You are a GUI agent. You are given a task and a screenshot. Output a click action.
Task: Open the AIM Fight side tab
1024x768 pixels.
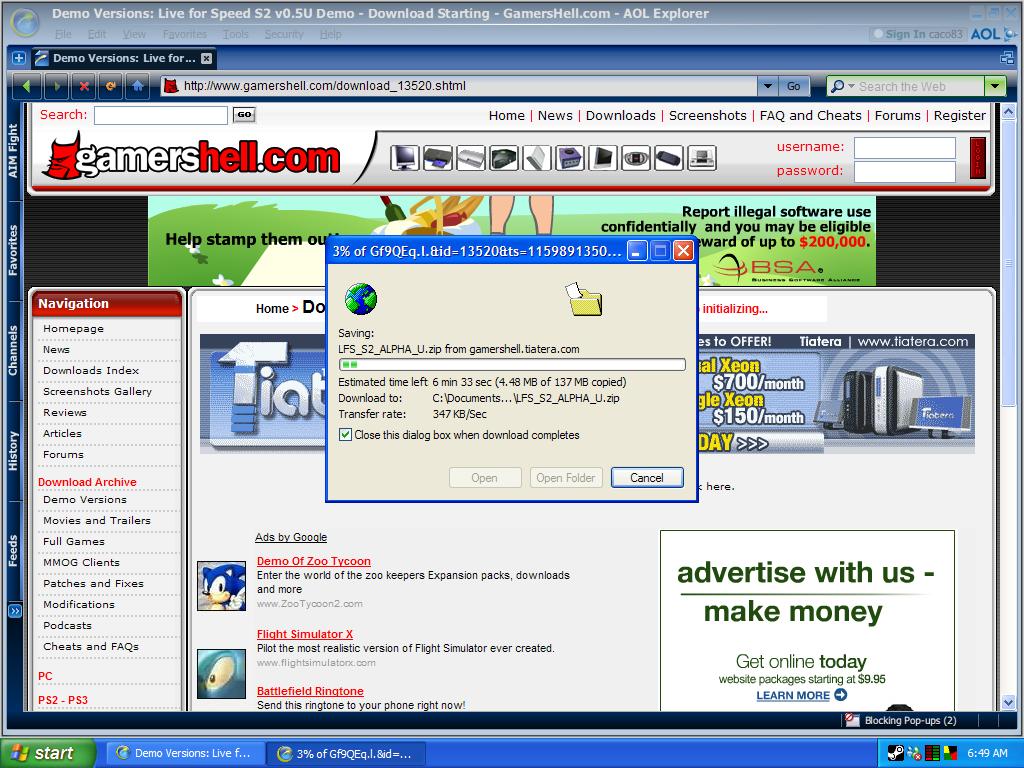pos(14,152)
